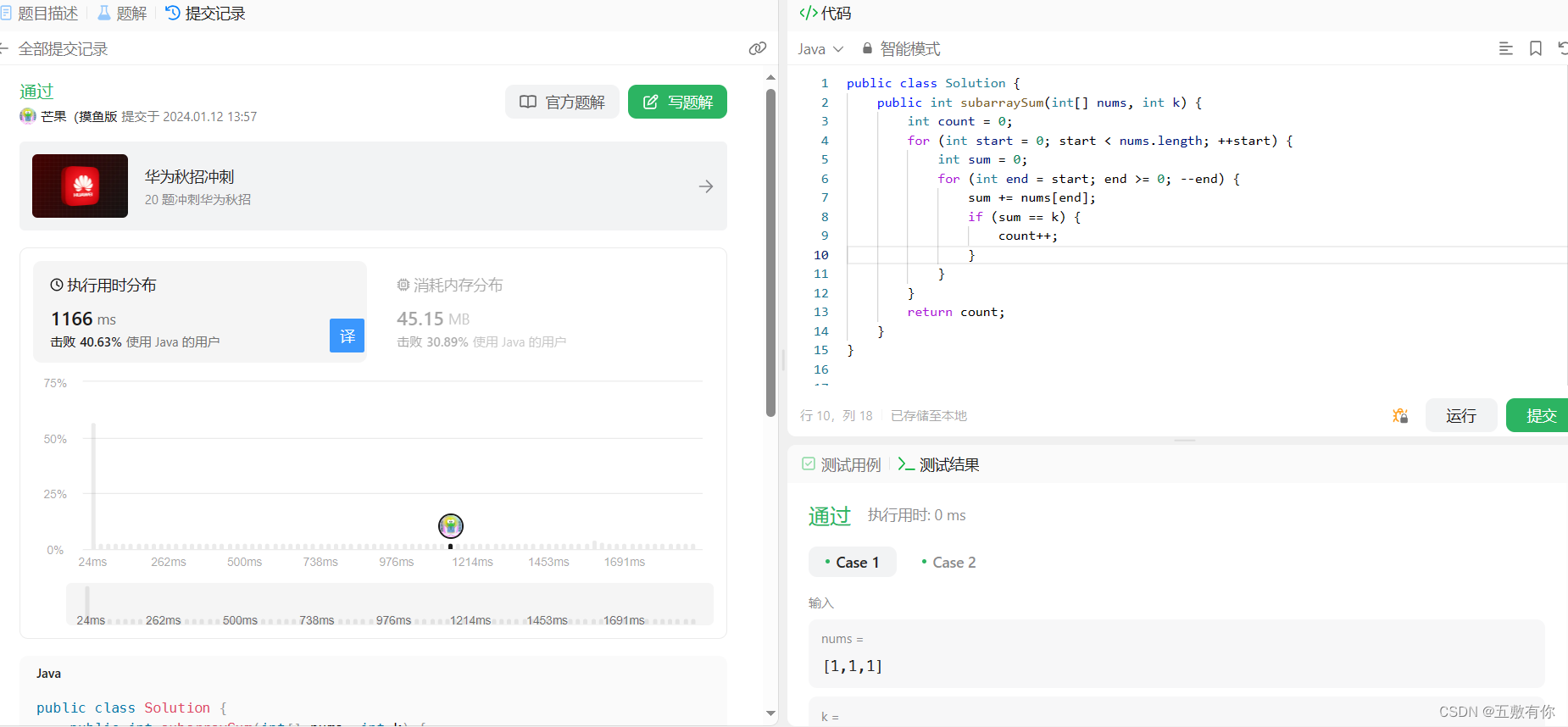Screen dimensions: 1568x727
Task: Switch to 测试结果 tab
Action: (939, 464)
